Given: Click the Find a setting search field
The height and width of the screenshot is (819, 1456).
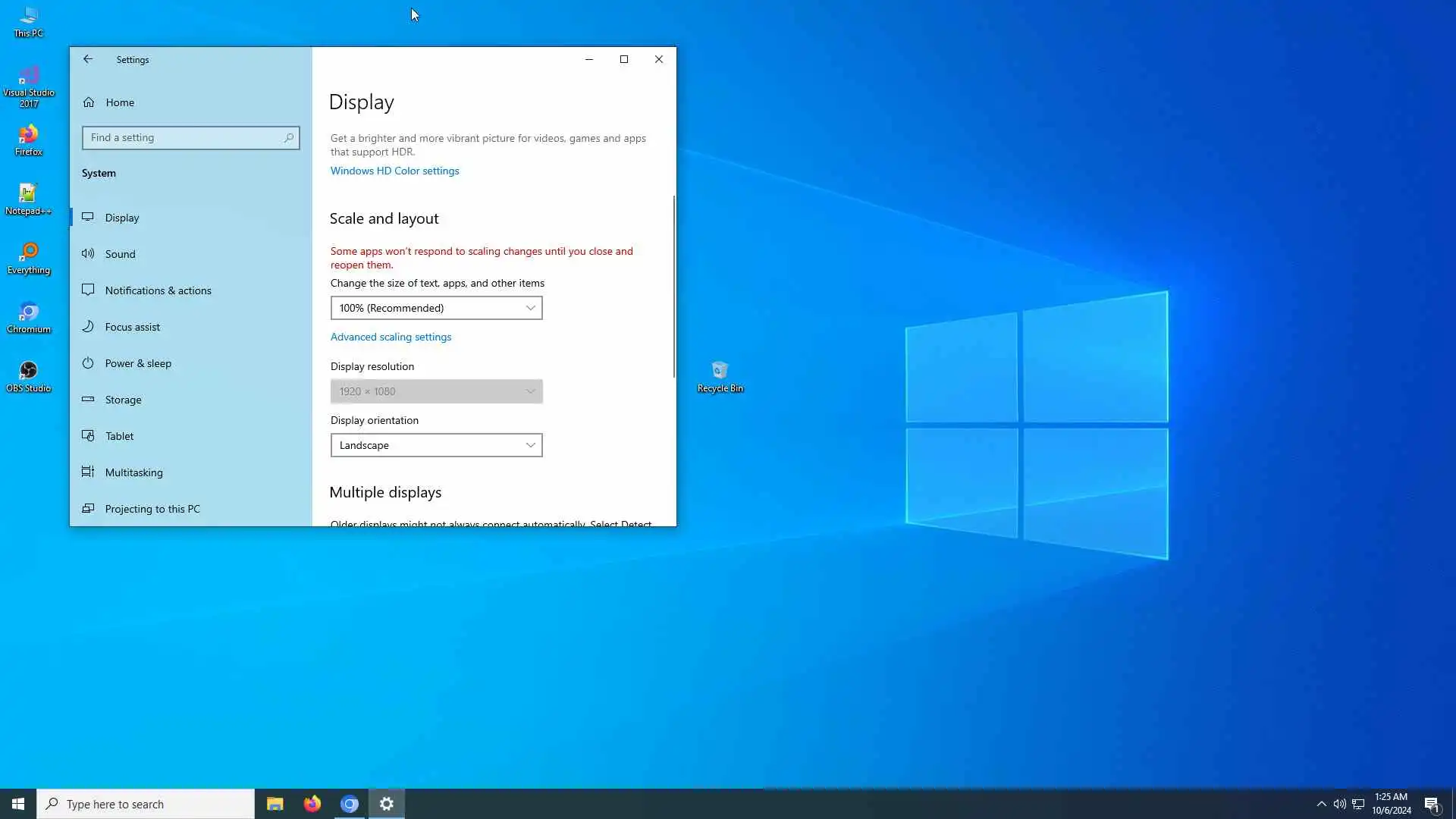Looking at the screenshot, I should tap(182, 138).
